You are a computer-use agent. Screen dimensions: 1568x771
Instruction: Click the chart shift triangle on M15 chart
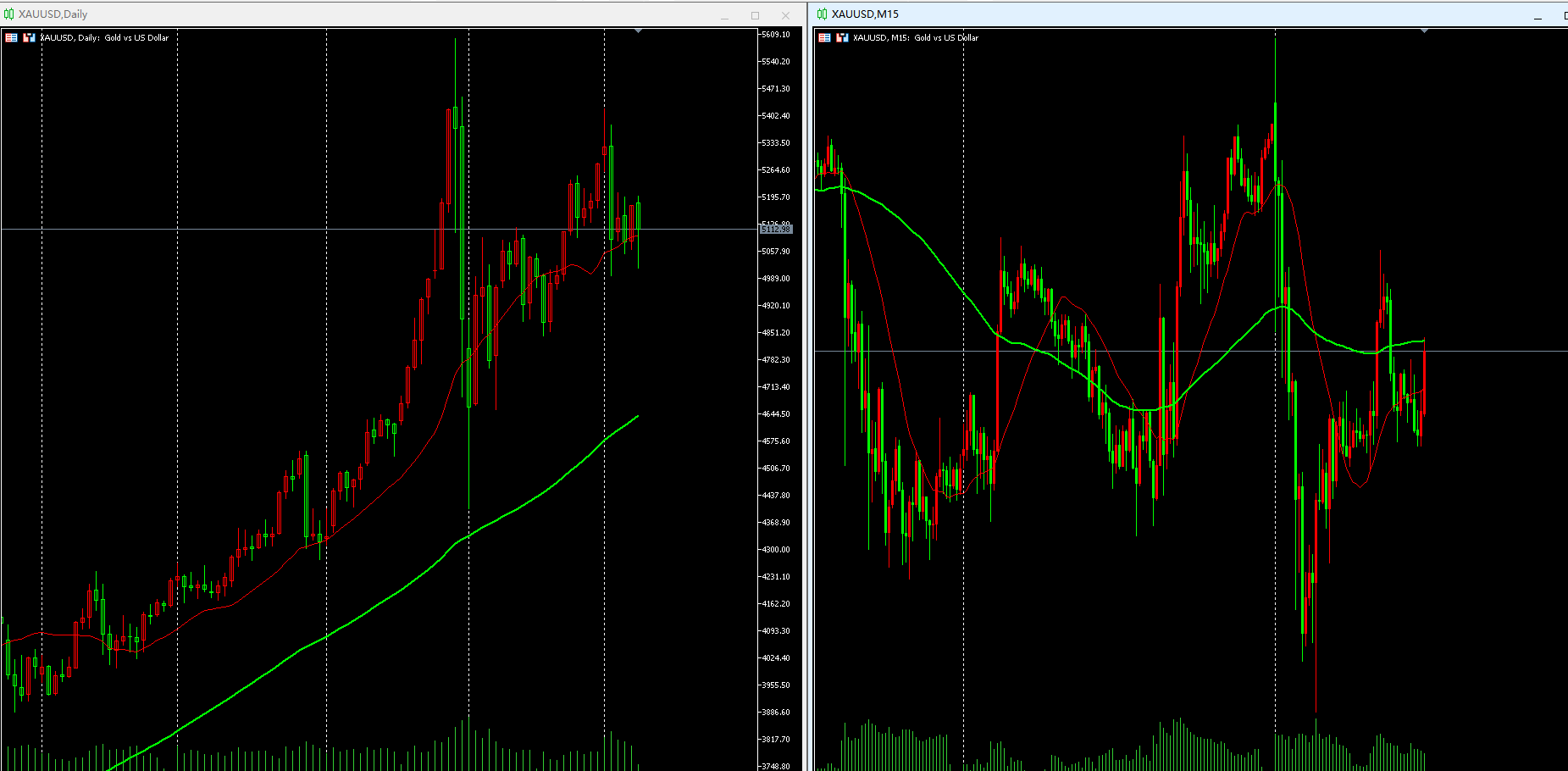click(1424, 31)
